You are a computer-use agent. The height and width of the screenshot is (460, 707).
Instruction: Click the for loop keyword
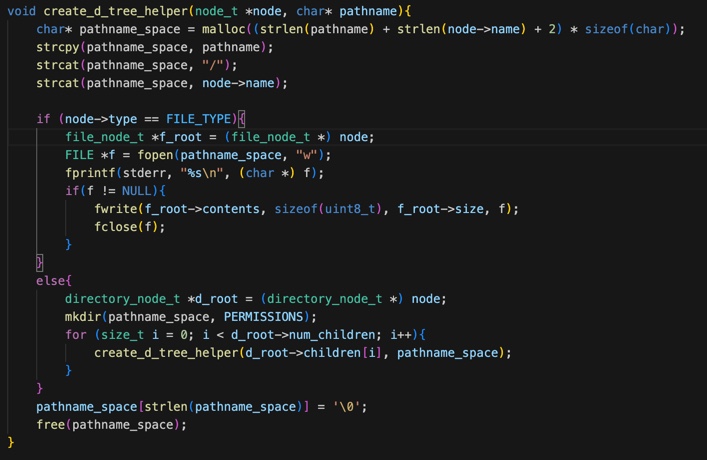point(76,335)
